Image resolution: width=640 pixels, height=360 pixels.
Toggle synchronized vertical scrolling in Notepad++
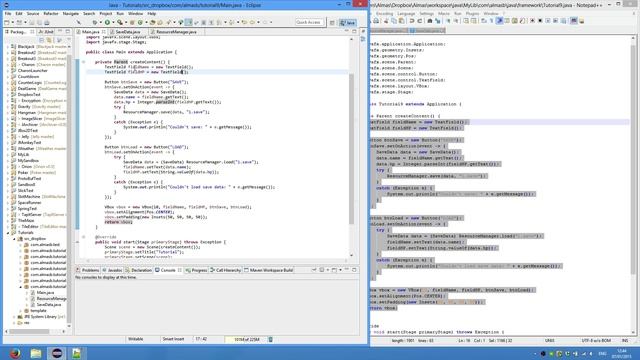[x=466, y=21]
